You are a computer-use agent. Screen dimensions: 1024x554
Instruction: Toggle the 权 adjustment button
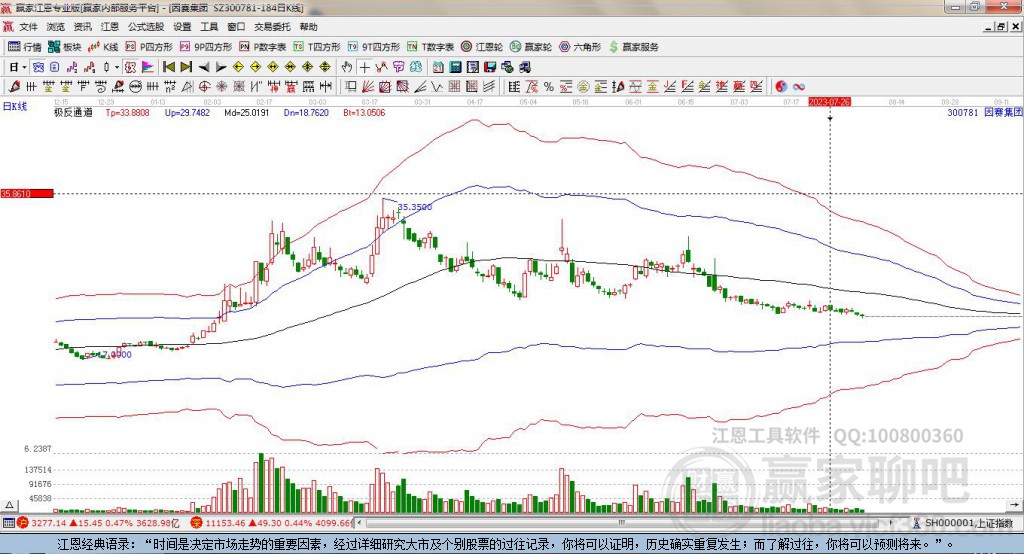(x=130, y=67)
